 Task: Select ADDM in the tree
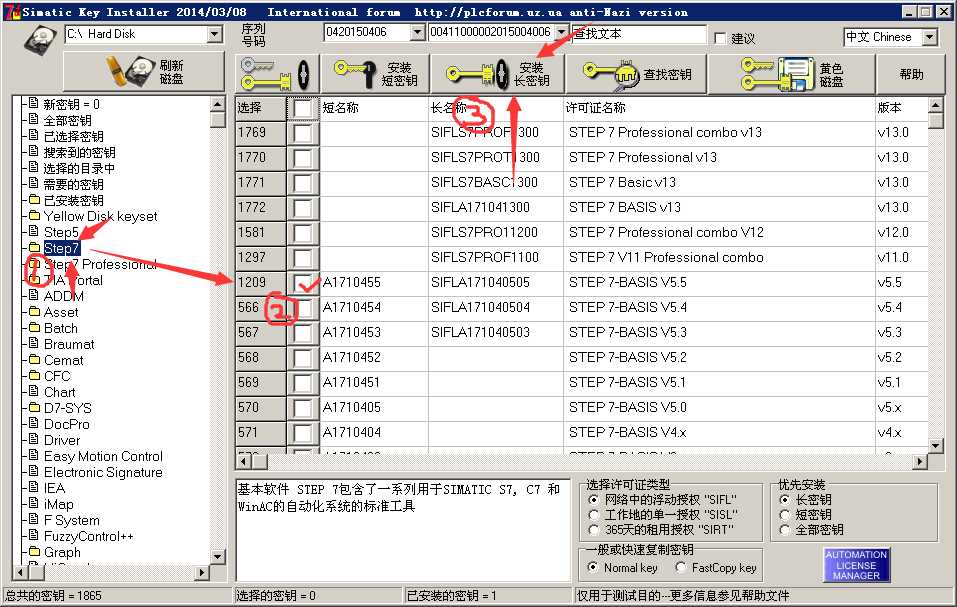pyautogui.click(x=63, y=296)
